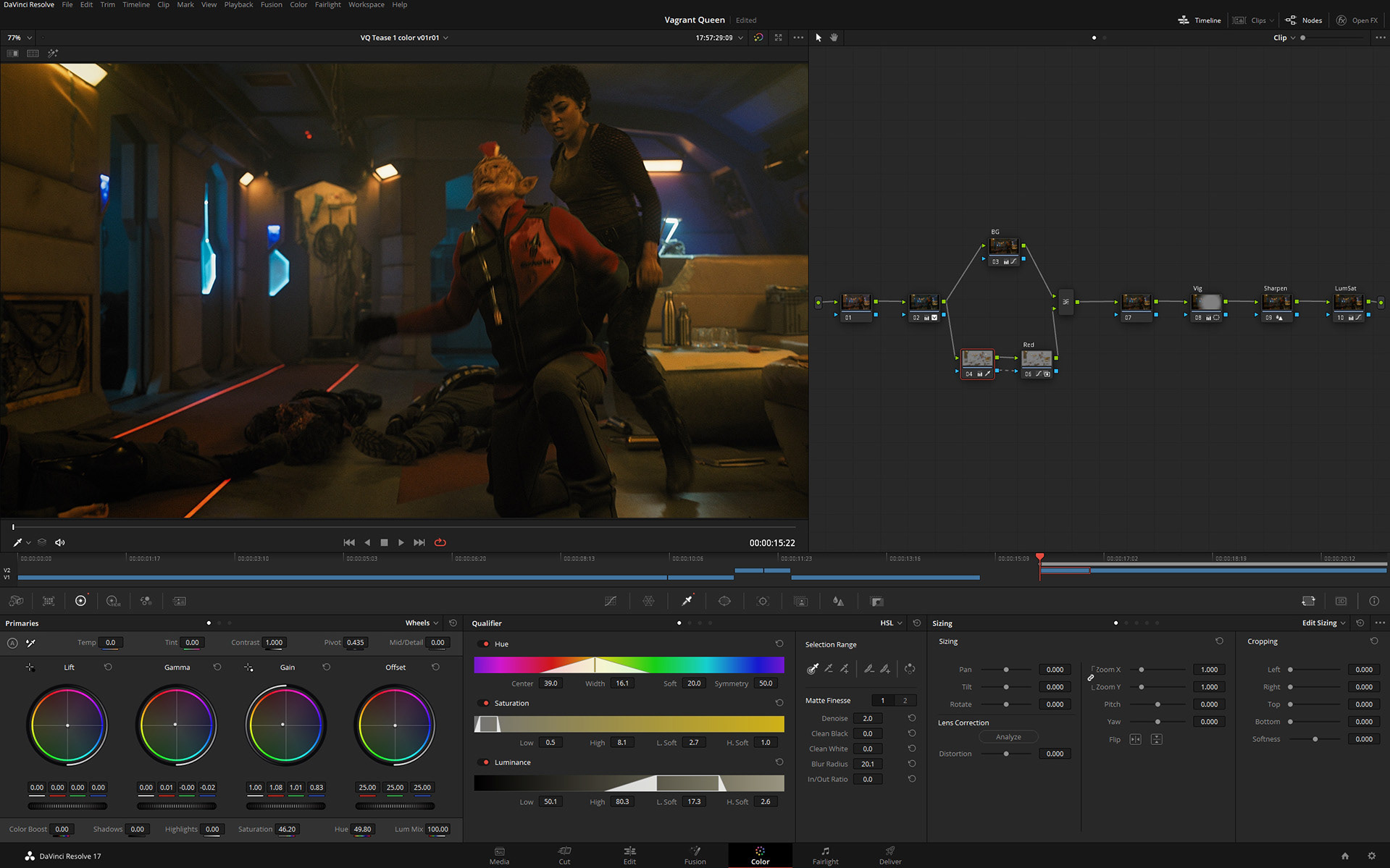The height and width of the screenshot is (868, 1390).
Task: Open the Power Window palette icon
Action: coord(724,601)
